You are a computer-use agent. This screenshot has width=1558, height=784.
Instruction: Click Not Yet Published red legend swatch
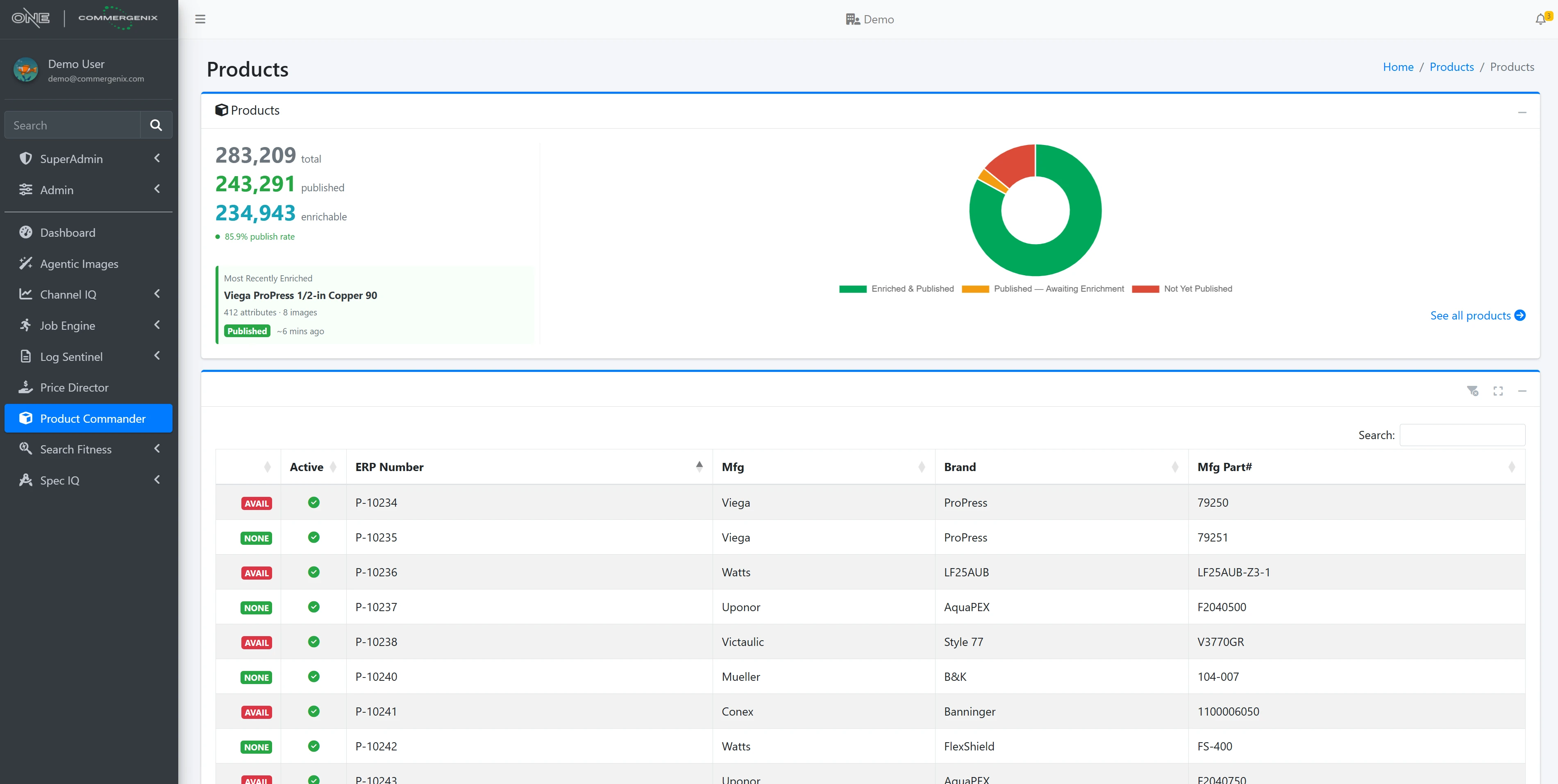tap(1145, 289)
